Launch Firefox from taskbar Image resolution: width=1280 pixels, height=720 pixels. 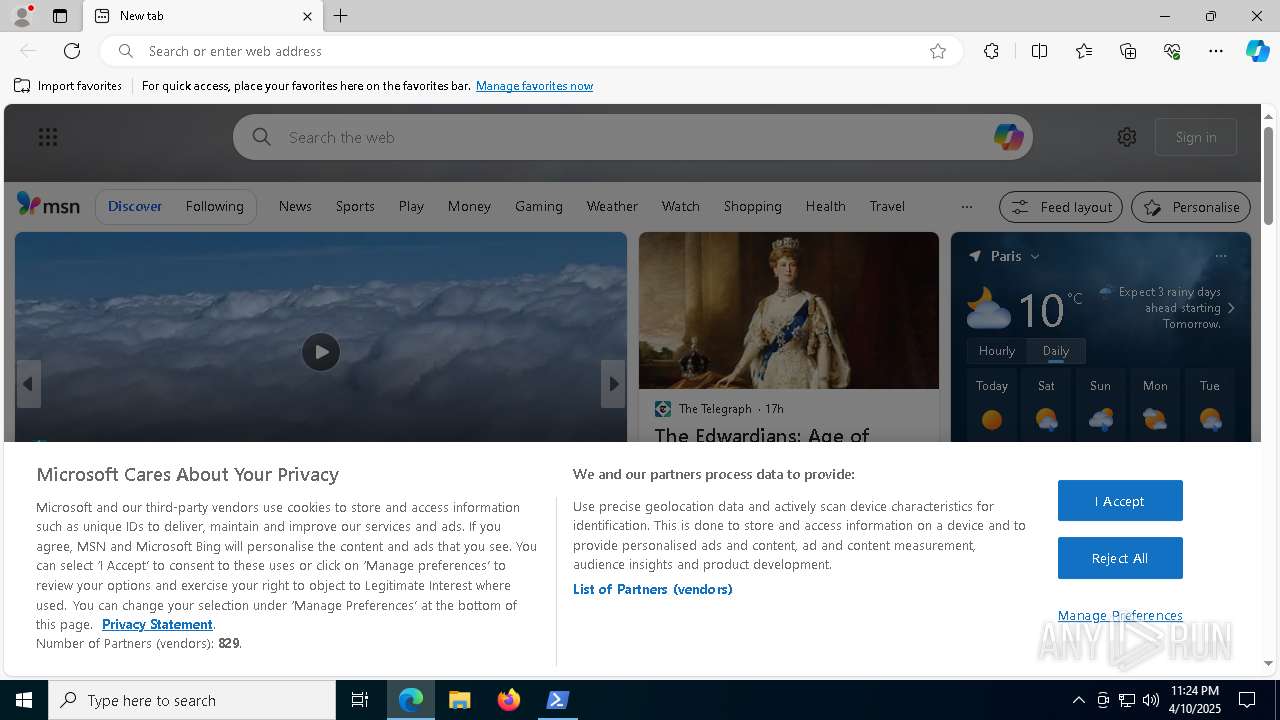pos(509,700)
